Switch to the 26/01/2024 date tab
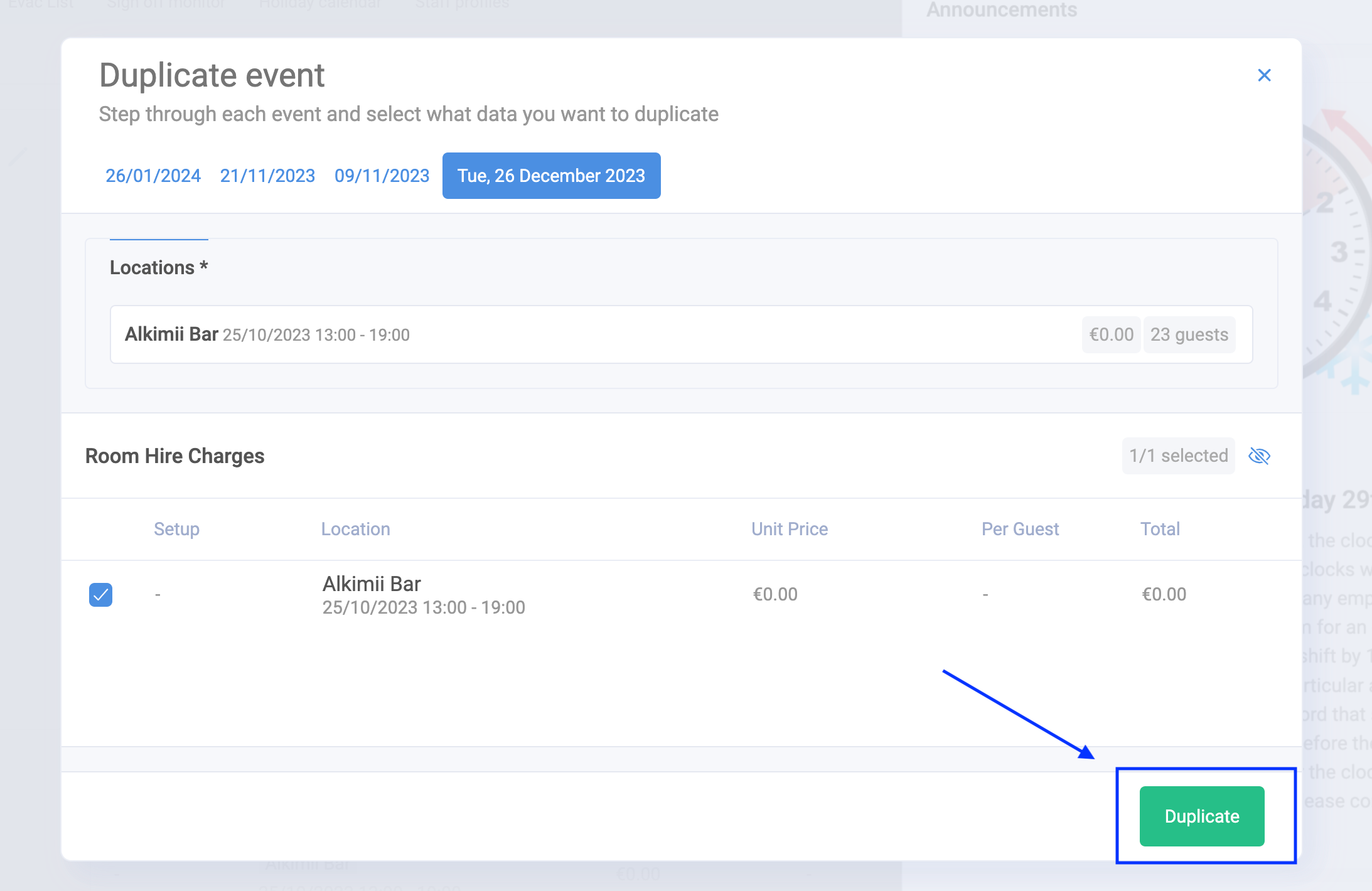 point(153,176)
